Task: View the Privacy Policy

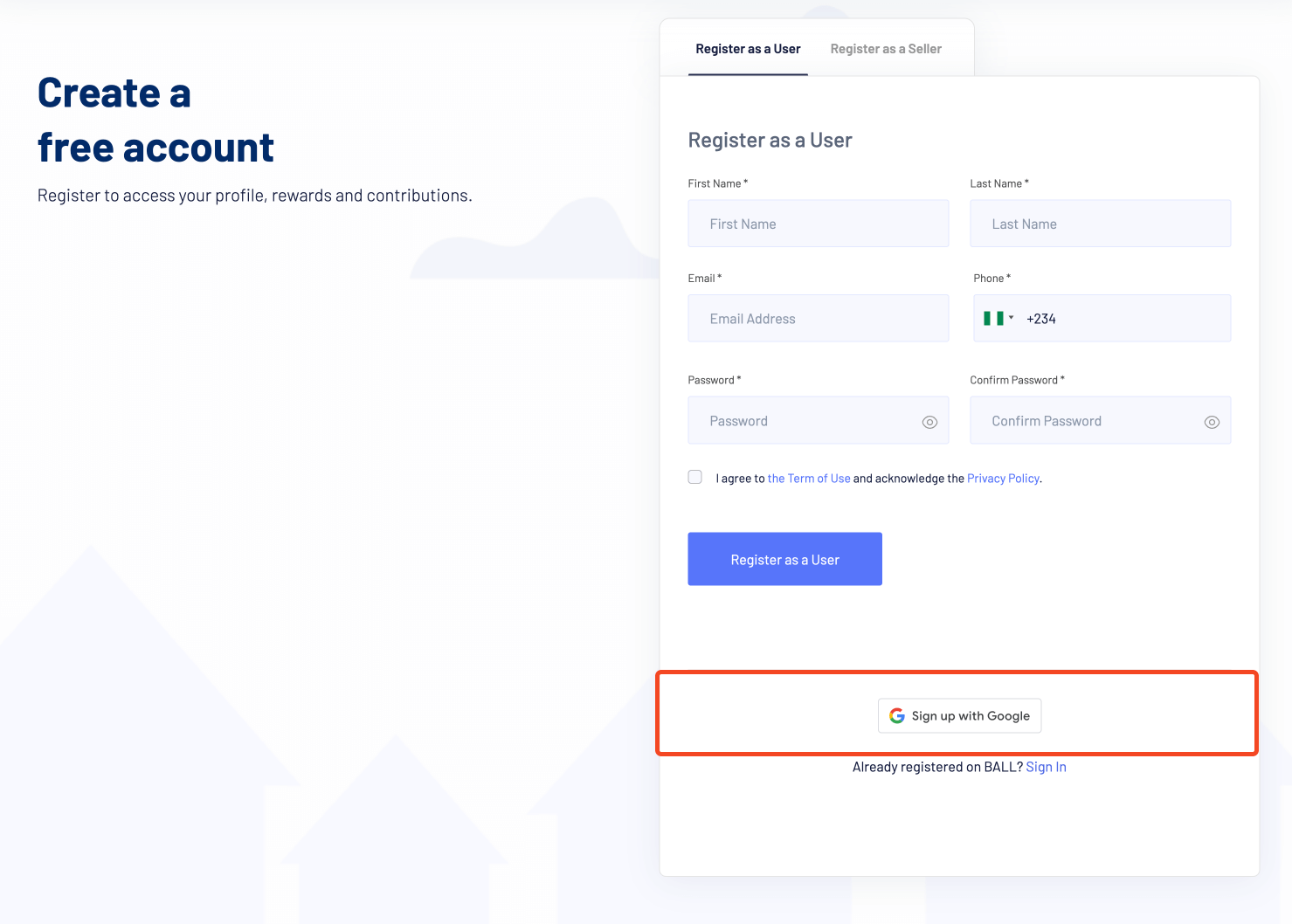Action: point(1002,478)
